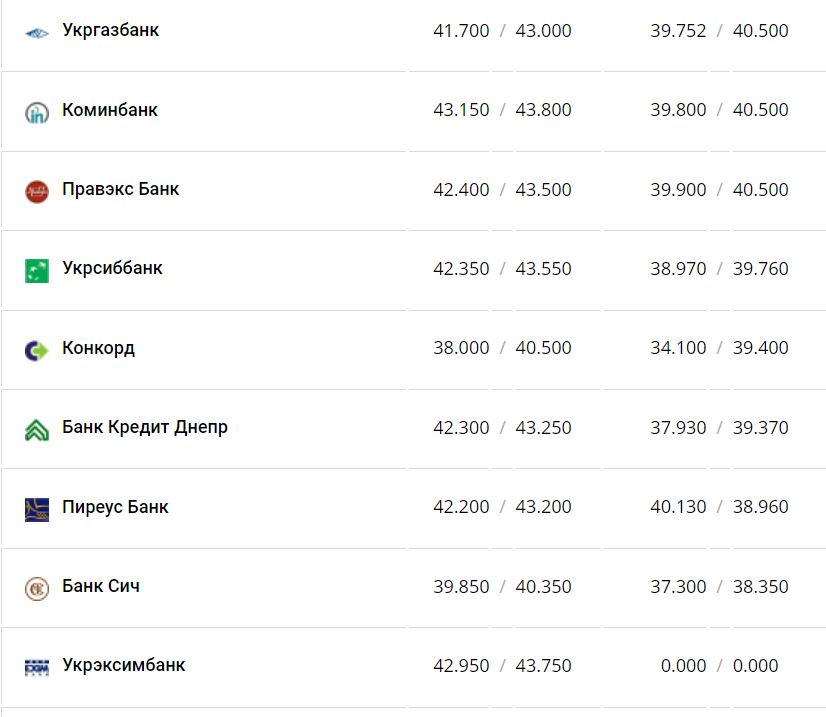Click the Банк Сич round logo
This screenshot has height=717, width=826.
coord(37,588)
